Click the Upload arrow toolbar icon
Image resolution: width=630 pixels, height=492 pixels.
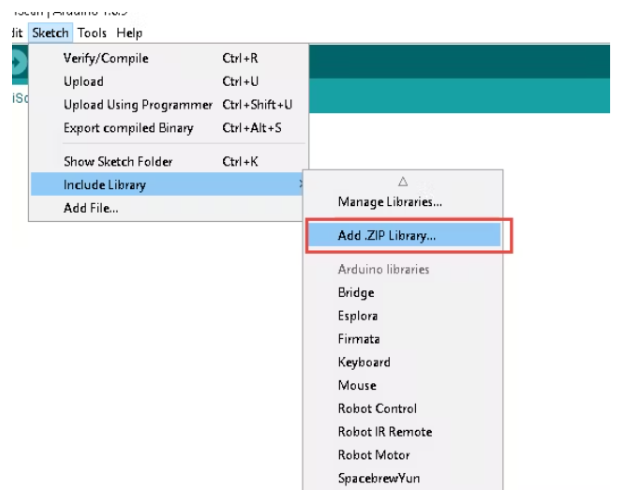[18, 62]
